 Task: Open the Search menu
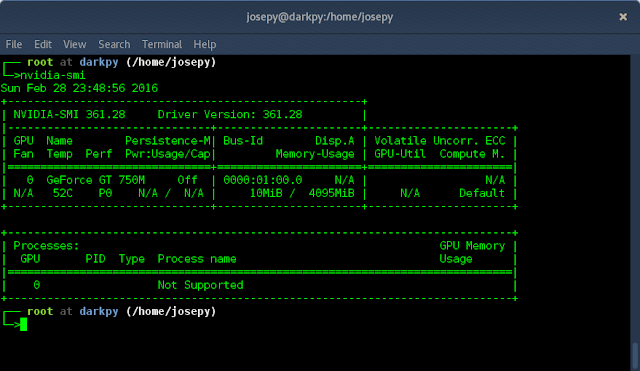click(x=114, y=44)
